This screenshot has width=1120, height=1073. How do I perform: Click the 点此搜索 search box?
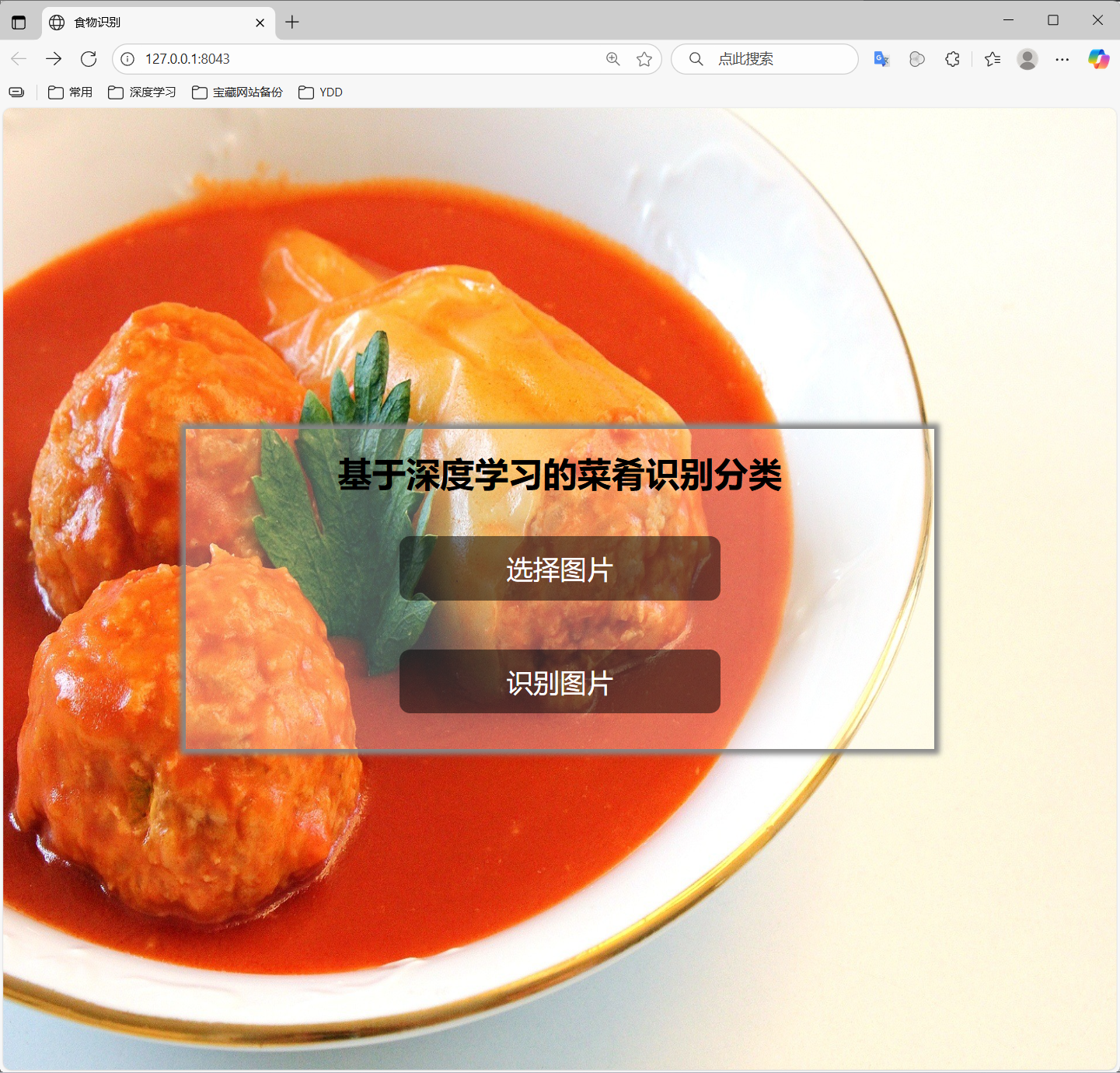coord(765,59)
